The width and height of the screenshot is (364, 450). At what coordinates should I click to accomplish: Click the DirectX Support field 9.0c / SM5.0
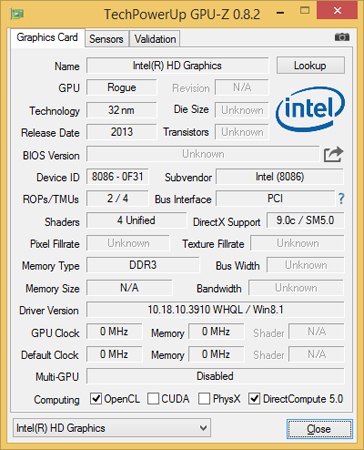point(305,220)
